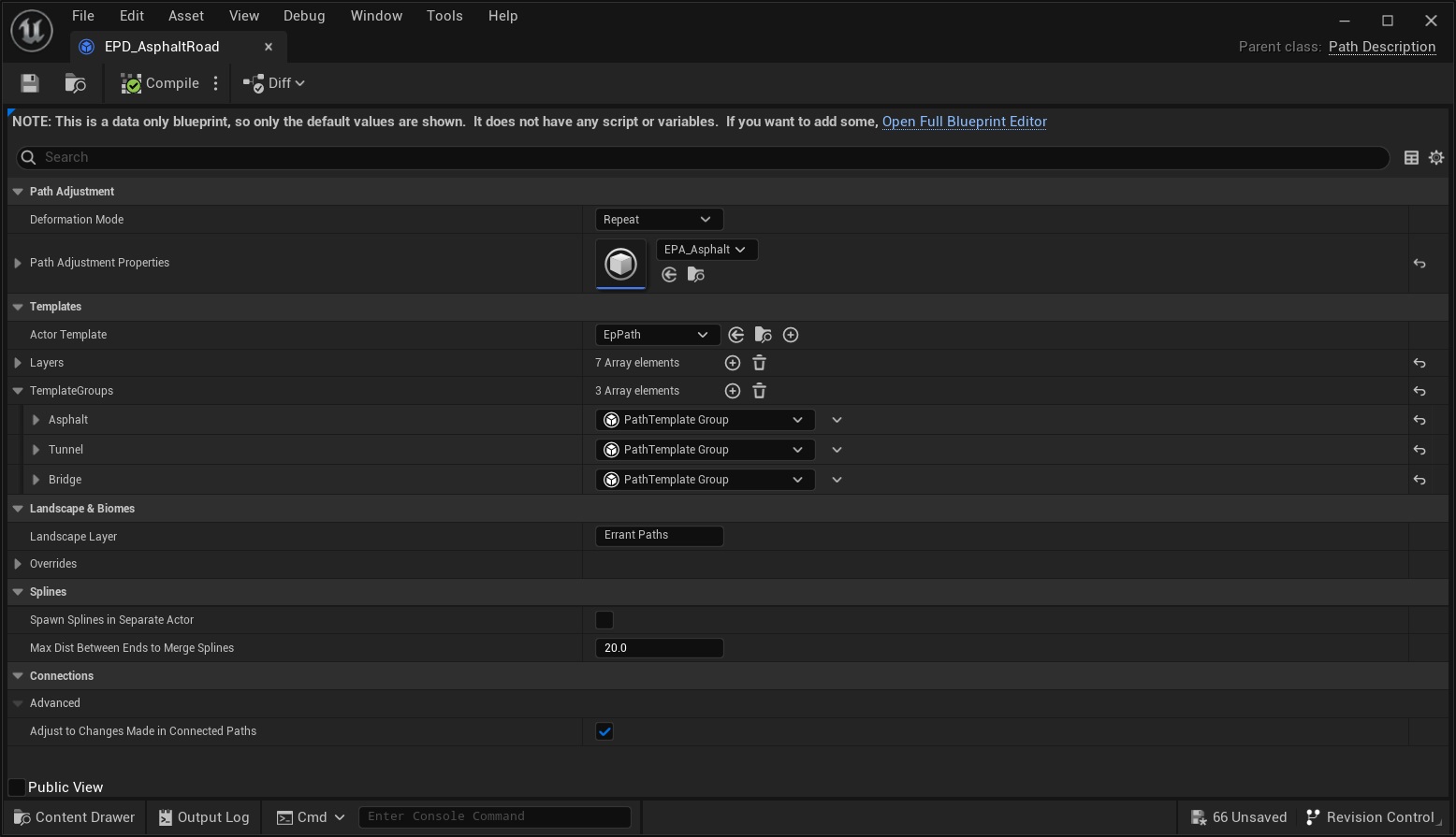Click the Save asset icon in toolbar
This screenshot has width=1456, height=837.
pos(30,83)
